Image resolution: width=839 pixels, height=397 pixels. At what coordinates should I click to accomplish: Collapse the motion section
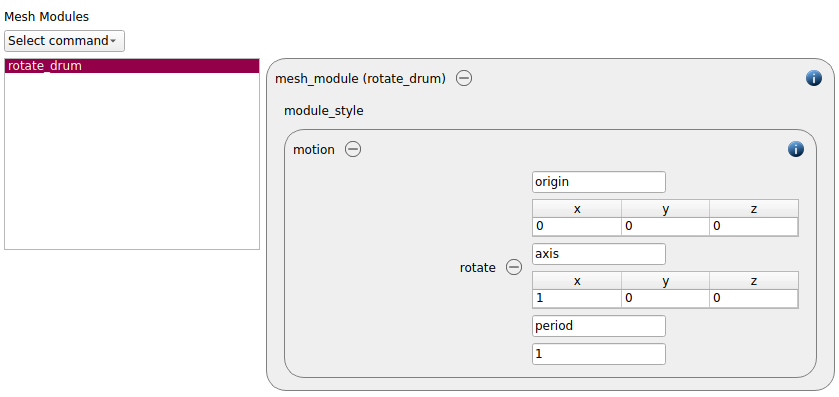pyautogui.click(x=353, y=149)
